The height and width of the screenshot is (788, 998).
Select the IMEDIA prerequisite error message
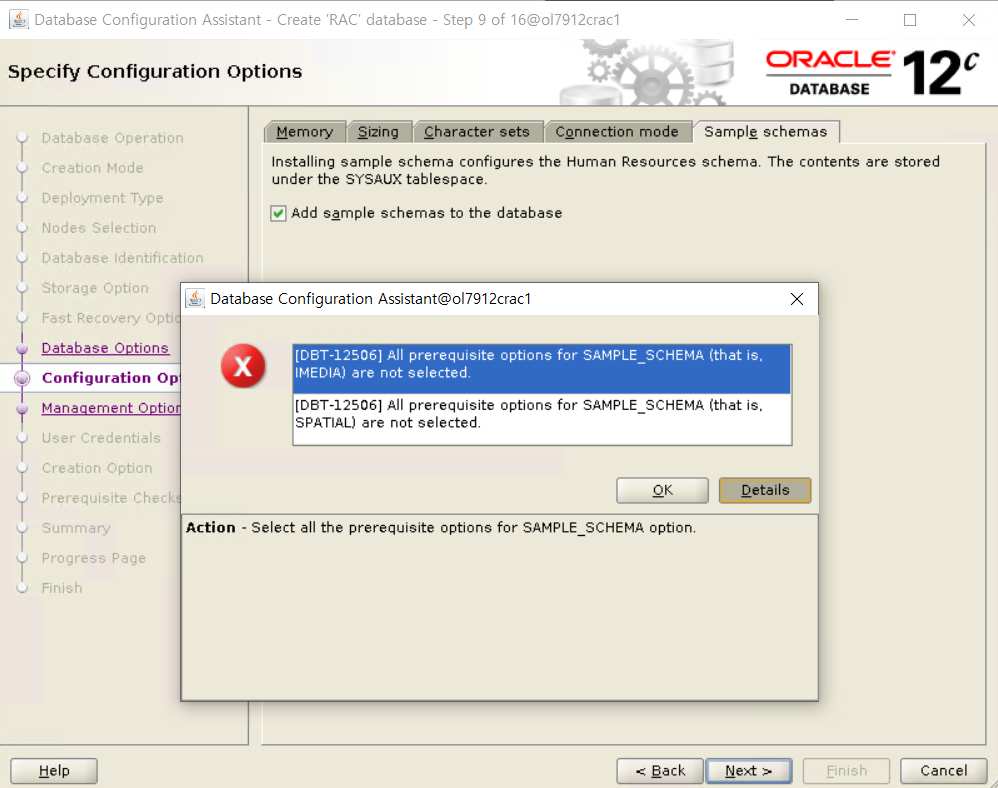(x=542, y=369)
